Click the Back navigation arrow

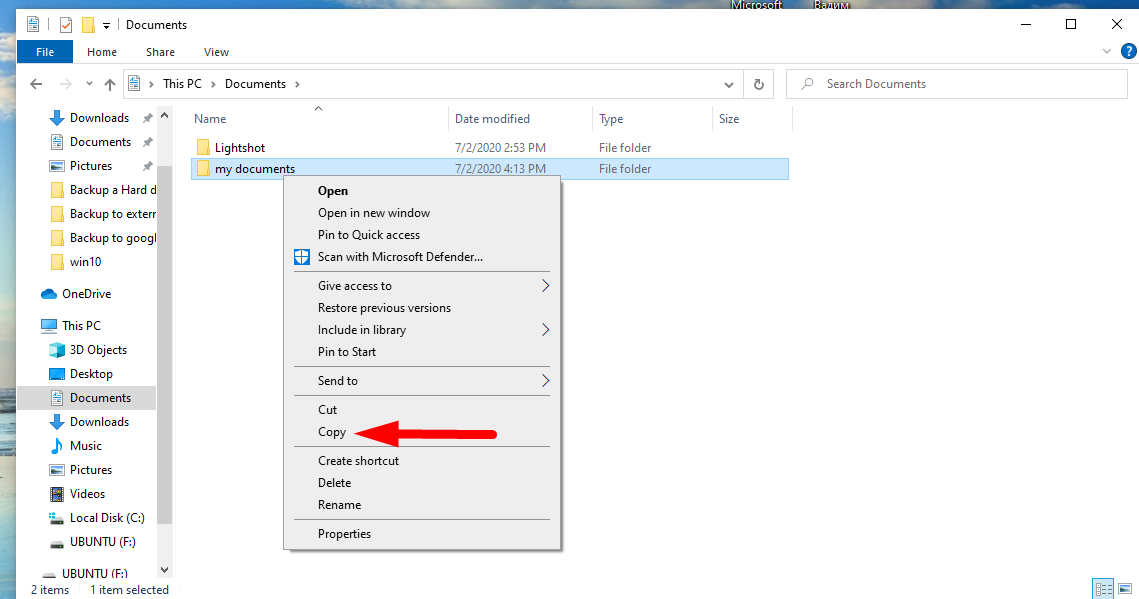[x=38, y=85]
